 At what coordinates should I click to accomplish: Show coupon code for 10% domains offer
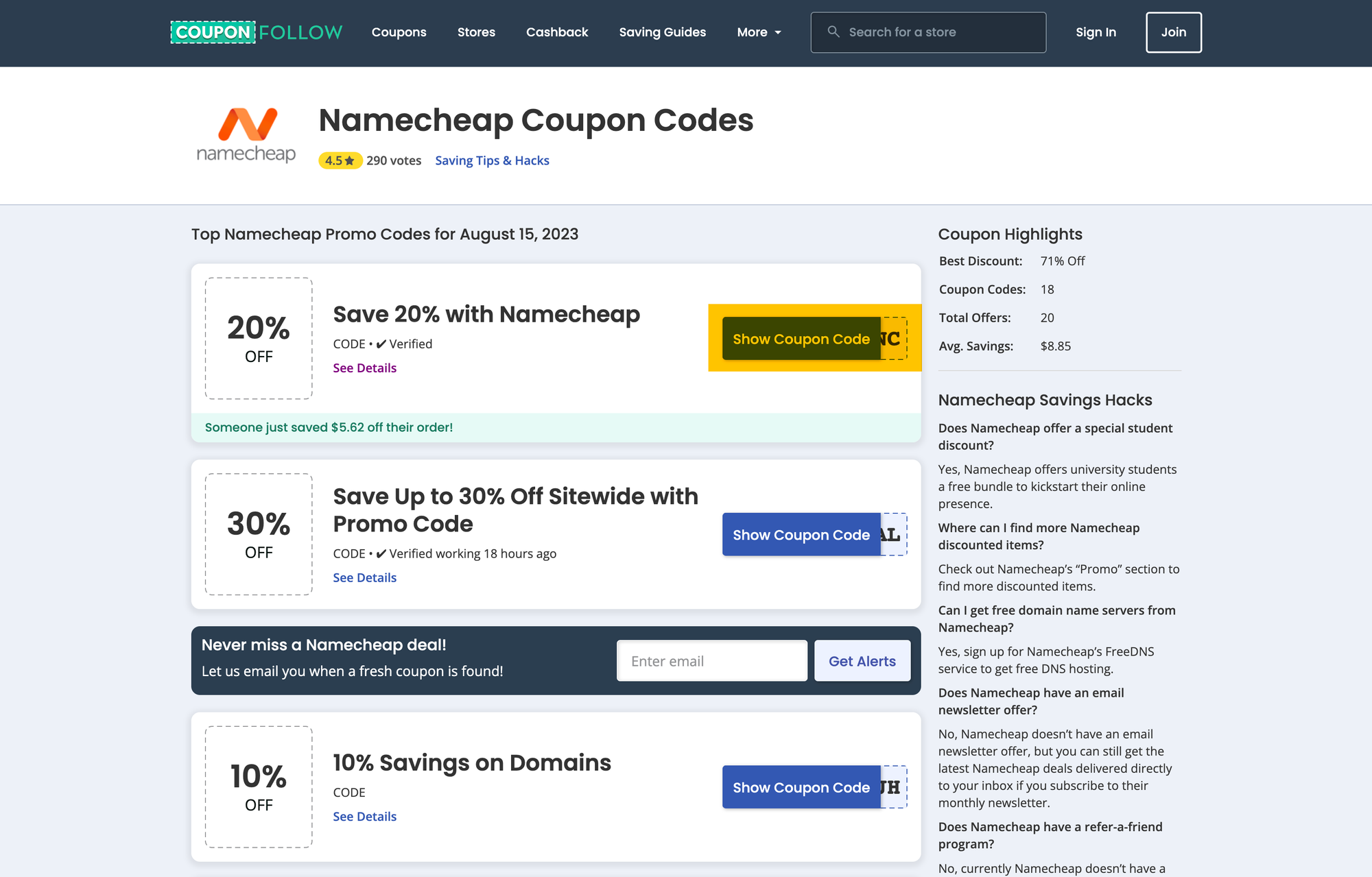pos(801,787)
